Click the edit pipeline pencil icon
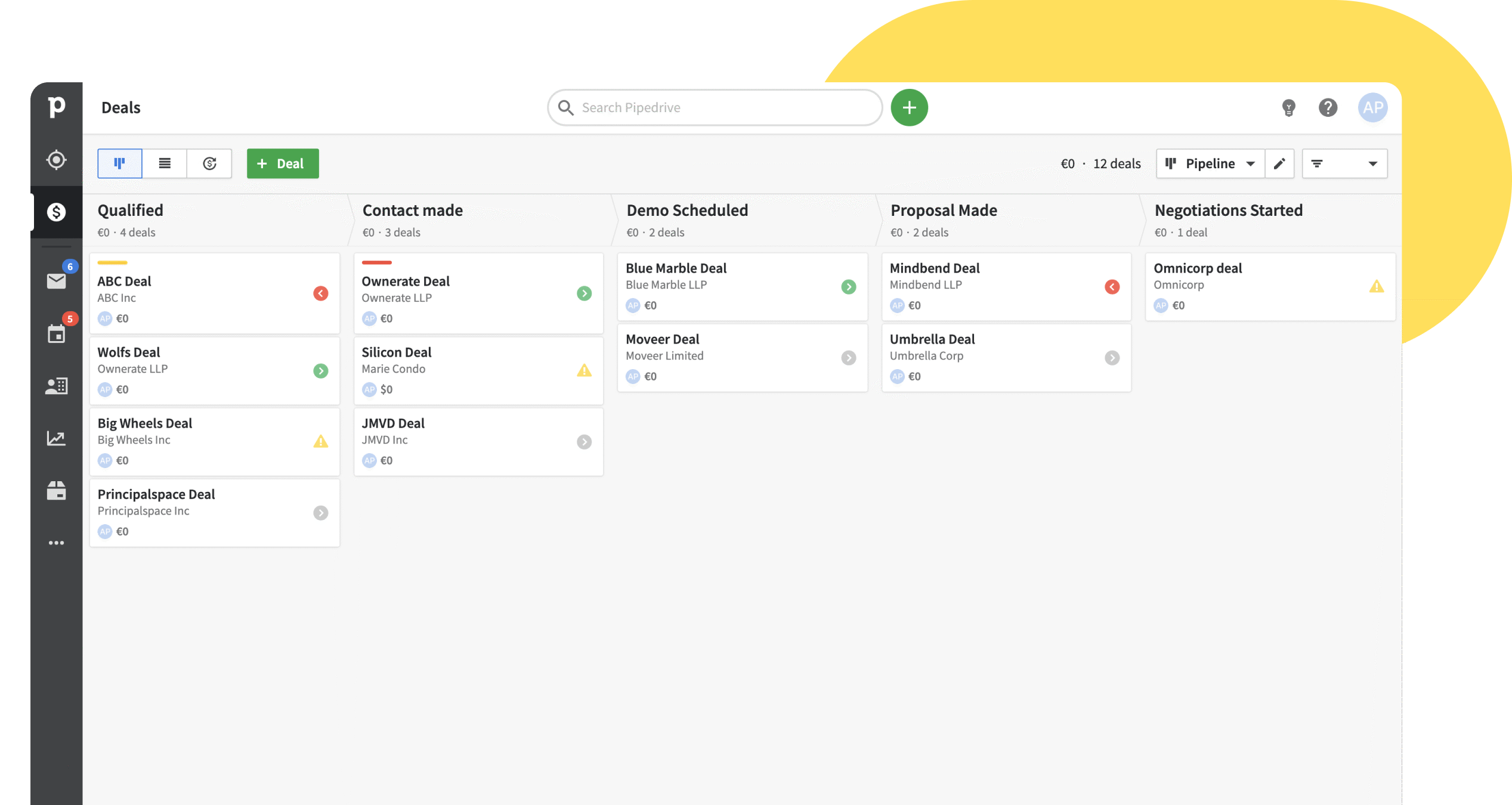1512x805 pixels. pyautogui.click(x=1279, y=163)
